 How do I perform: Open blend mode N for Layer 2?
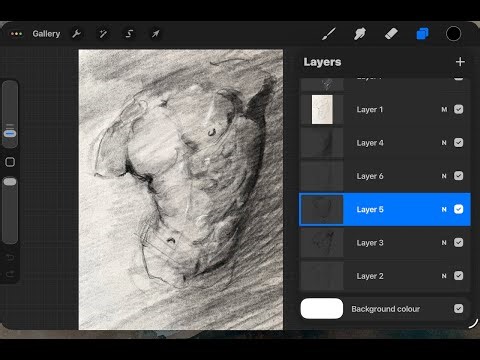(444, 276)
